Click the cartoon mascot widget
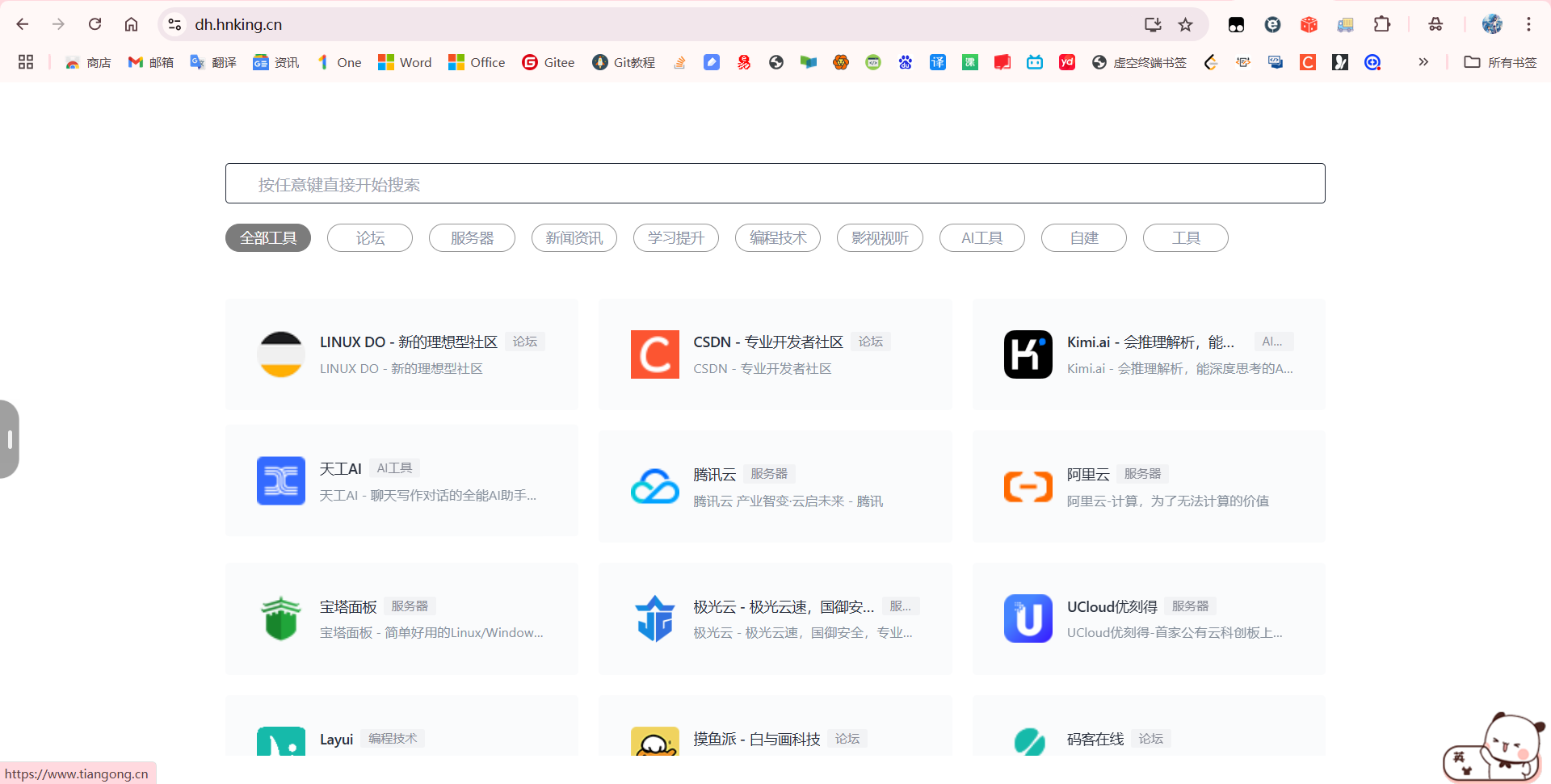1551x784 pixels. coord(1494,748)
